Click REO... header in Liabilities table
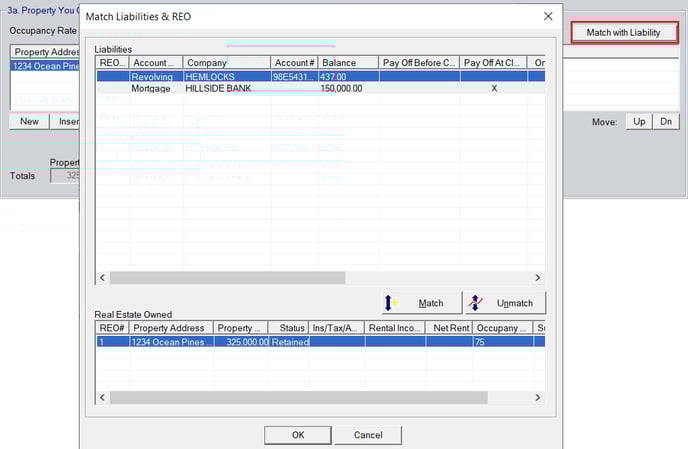The height and width of the screenshot is (449, 688). click(x=113, y=63)
